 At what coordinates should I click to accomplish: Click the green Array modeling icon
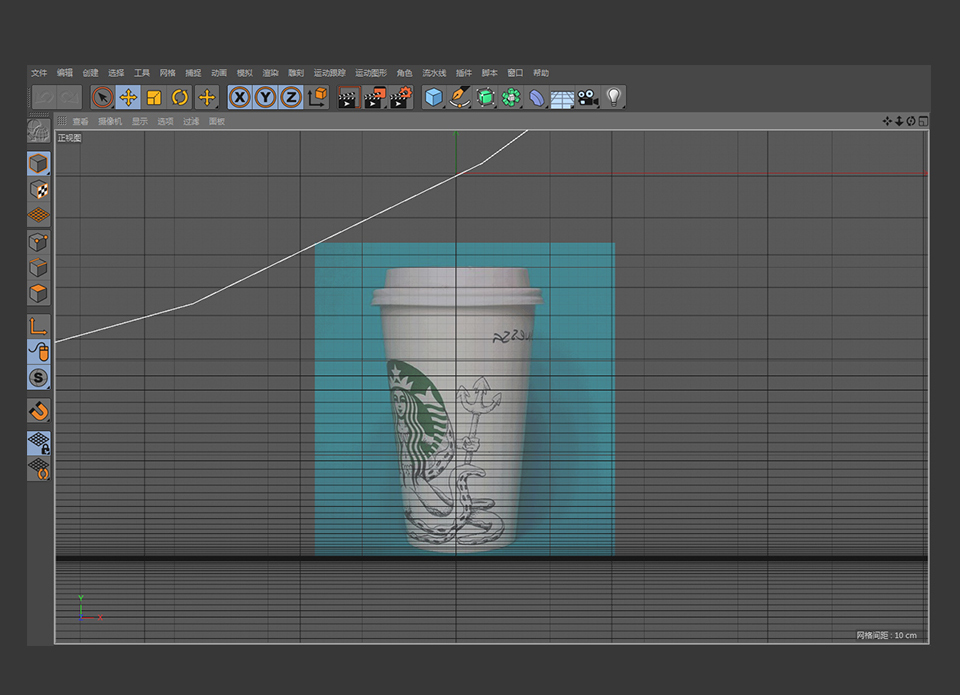click(x=511, y=97)
